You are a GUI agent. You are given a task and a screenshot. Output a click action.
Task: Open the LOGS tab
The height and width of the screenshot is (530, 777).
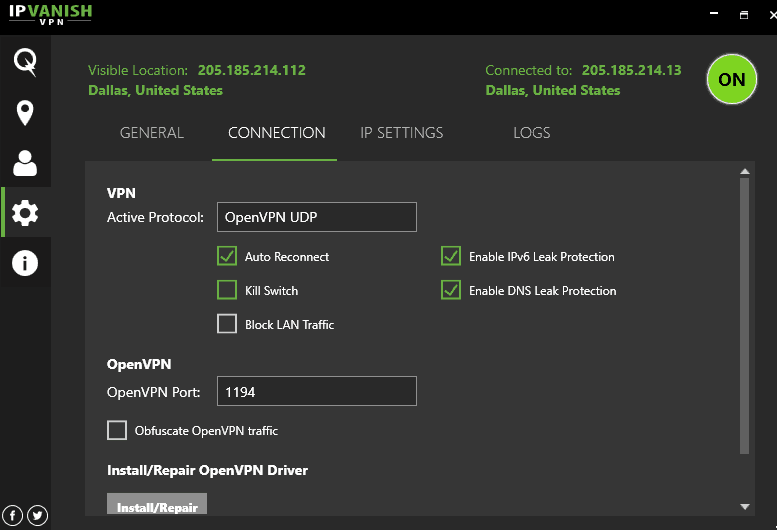532,133
